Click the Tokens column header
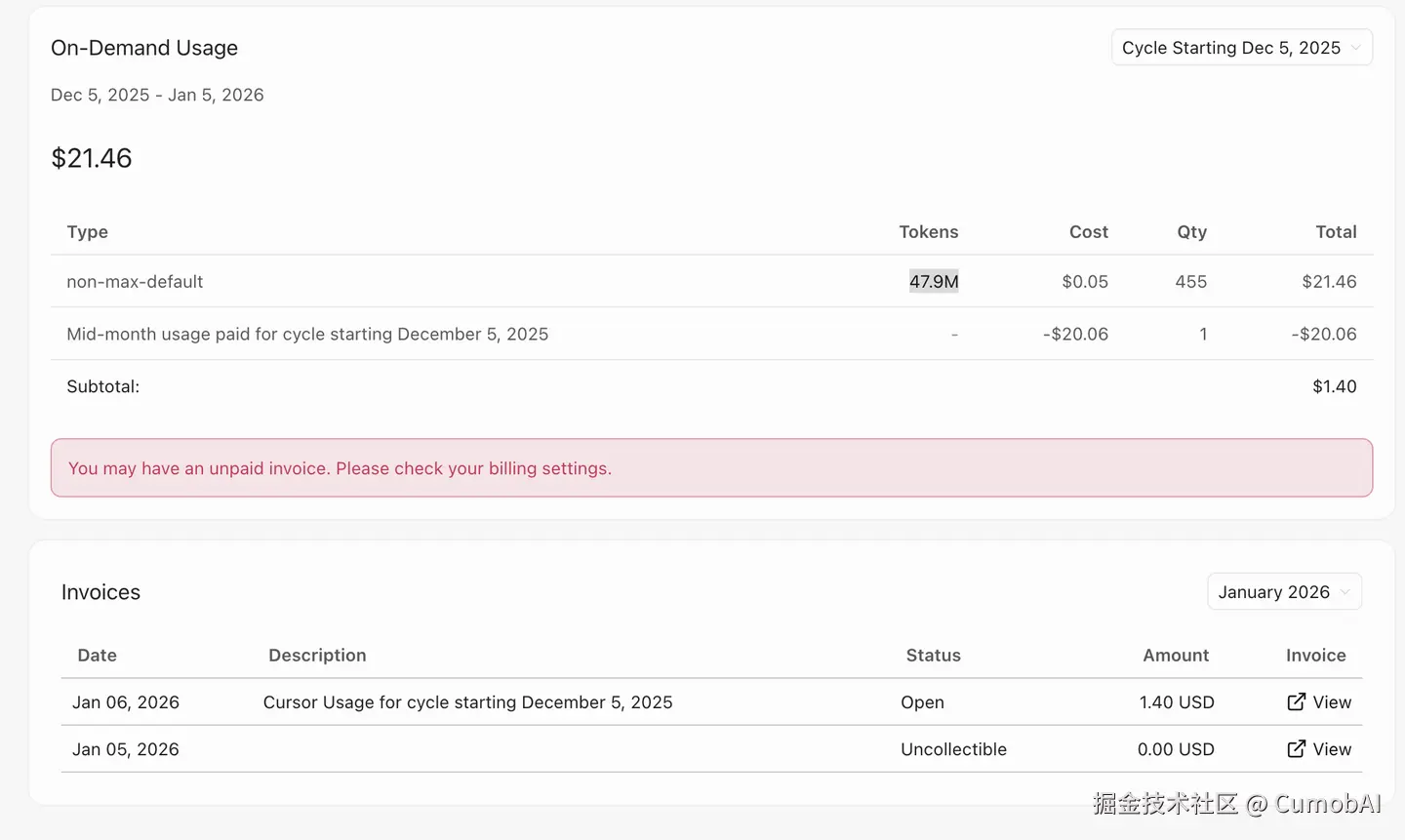Image resolution: width=1405 pixels, height=840 pixels. (x=928, y=232)
